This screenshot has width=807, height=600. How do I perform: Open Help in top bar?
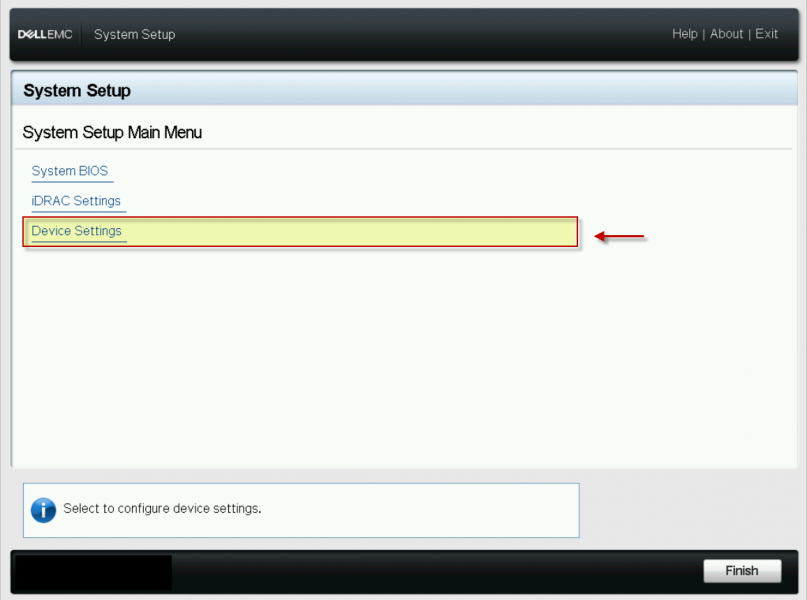click(x=685, y=34)
